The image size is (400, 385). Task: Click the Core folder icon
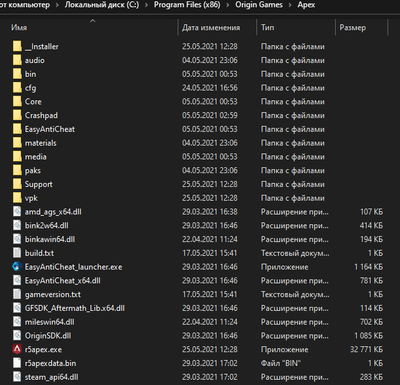pyautogui.click(x=17, y=101)
